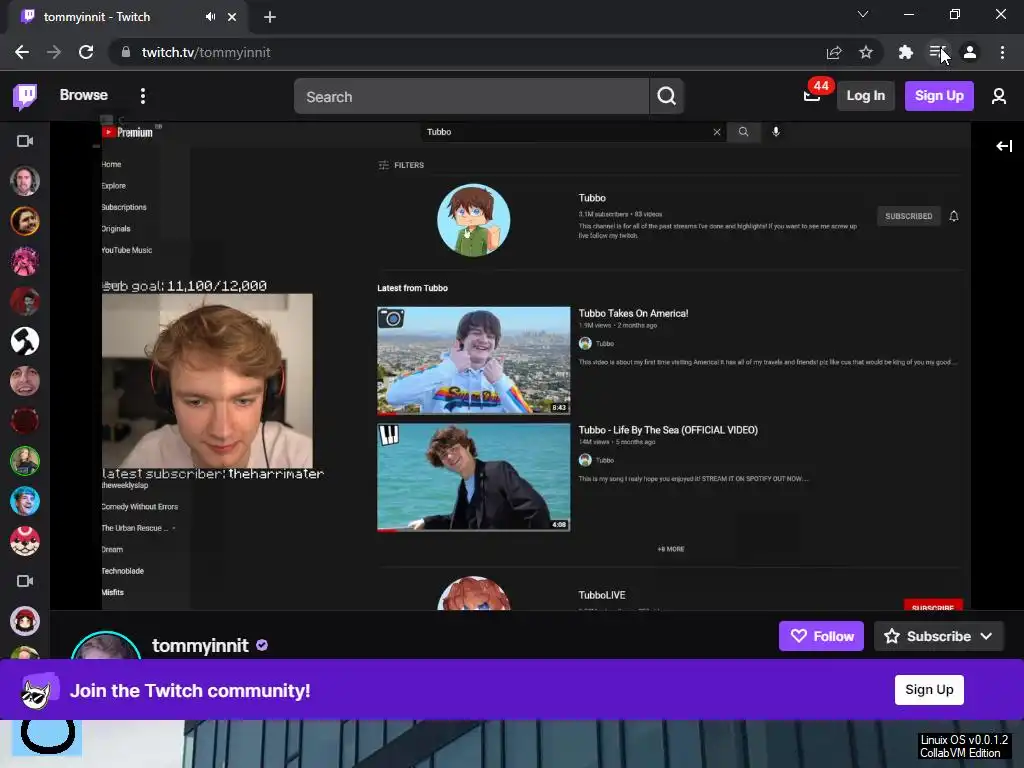
Task: Open the white hammer logo channel avatar
Action: pos(25,341)
